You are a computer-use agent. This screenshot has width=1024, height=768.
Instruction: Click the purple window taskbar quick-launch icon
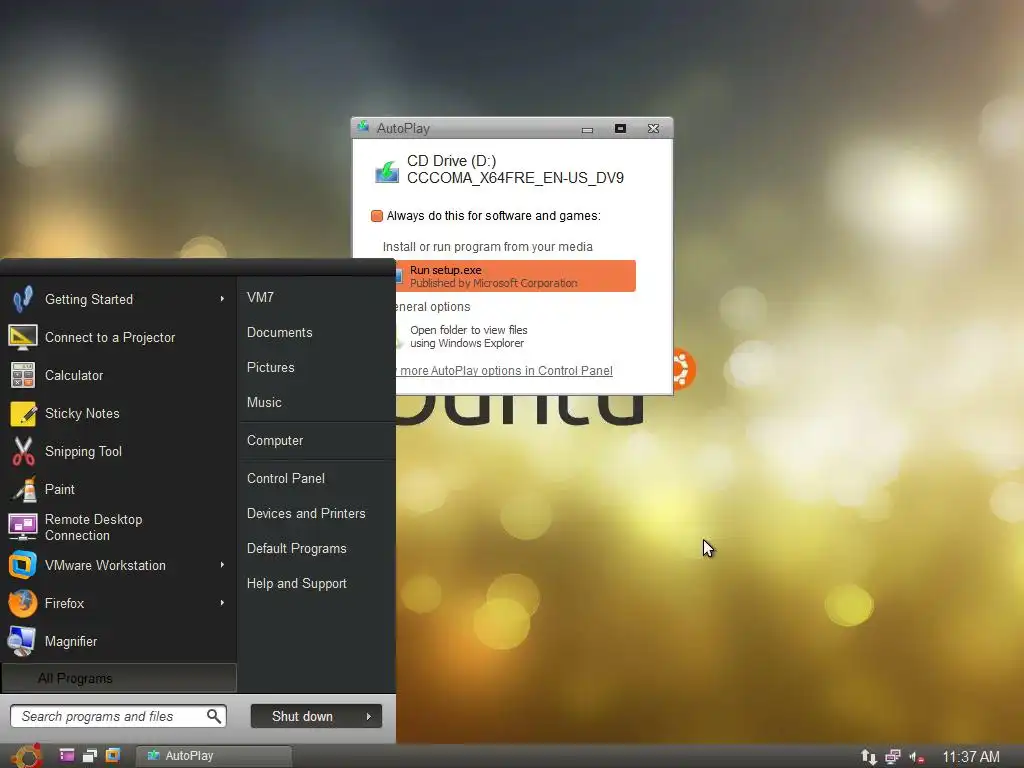pos(67,756)
